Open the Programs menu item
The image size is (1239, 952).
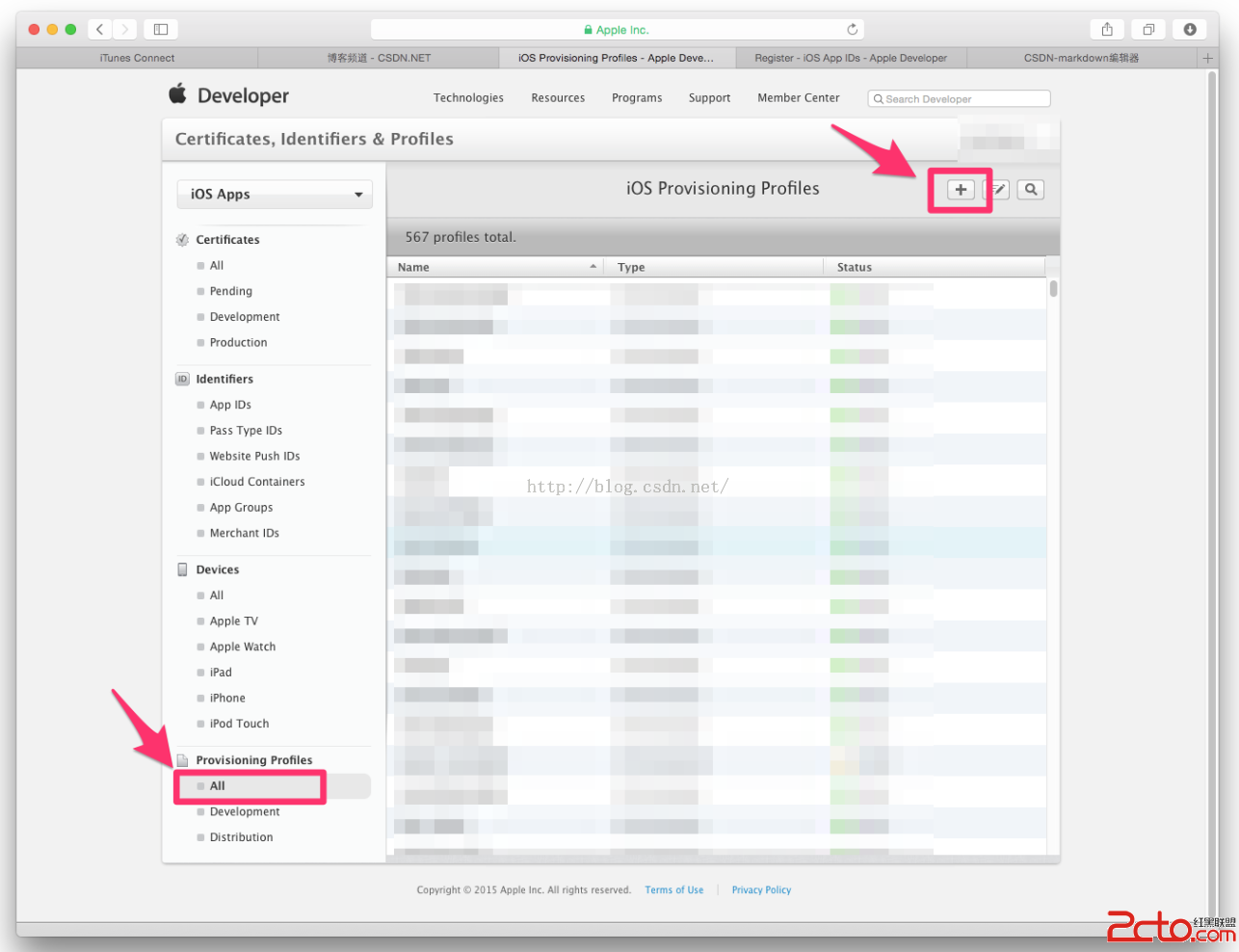[637, 98]
